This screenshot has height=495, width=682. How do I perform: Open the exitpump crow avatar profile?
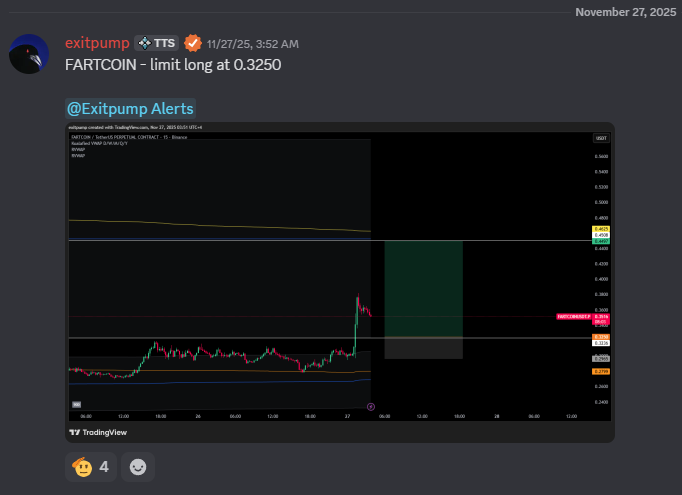29,54
